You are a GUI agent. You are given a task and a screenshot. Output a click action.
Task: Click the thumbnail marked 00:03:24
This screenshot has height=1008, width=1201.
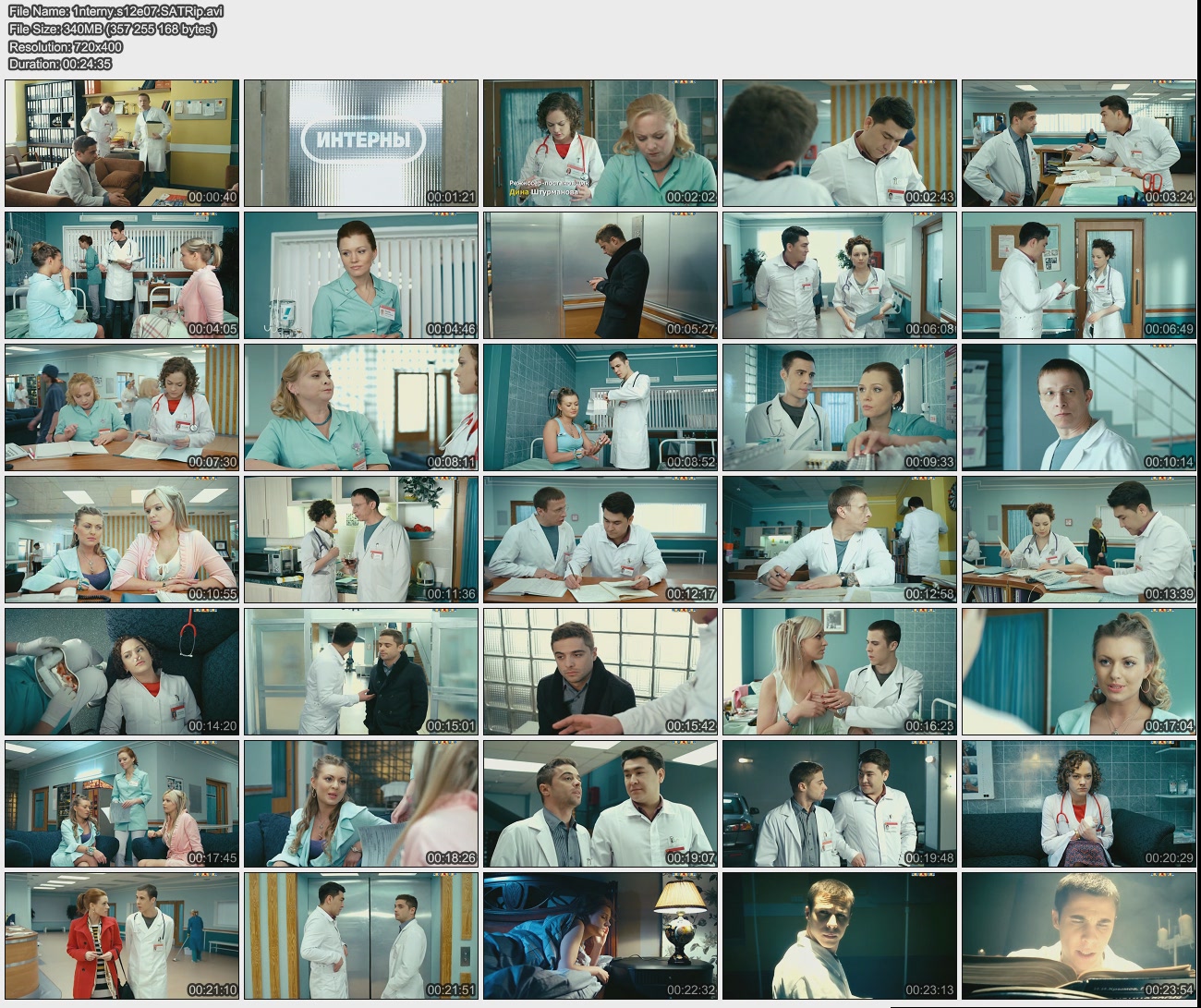click(x=1079, y=143)
